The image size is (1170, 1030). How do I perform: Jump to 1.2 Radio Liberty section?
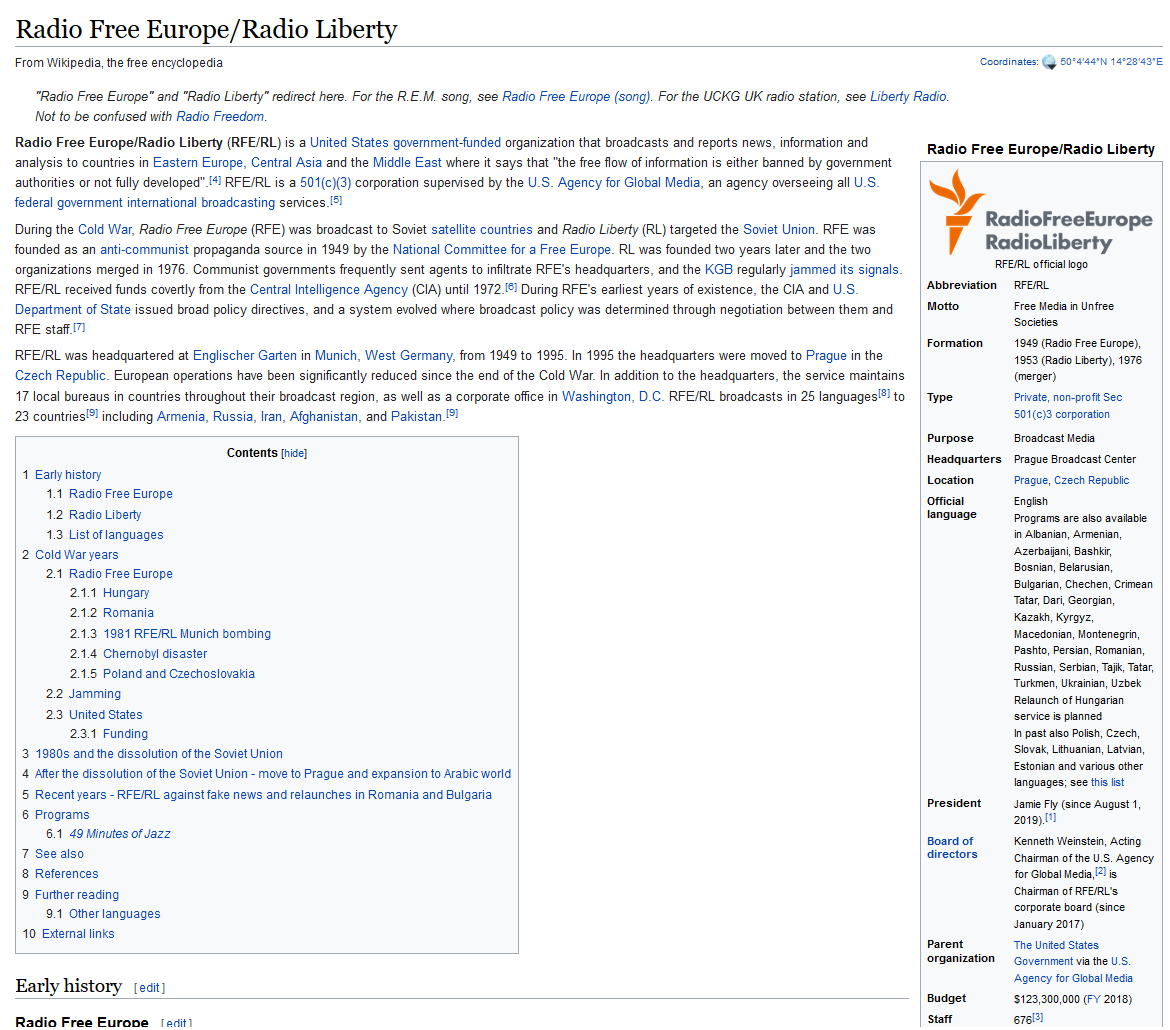104,515
